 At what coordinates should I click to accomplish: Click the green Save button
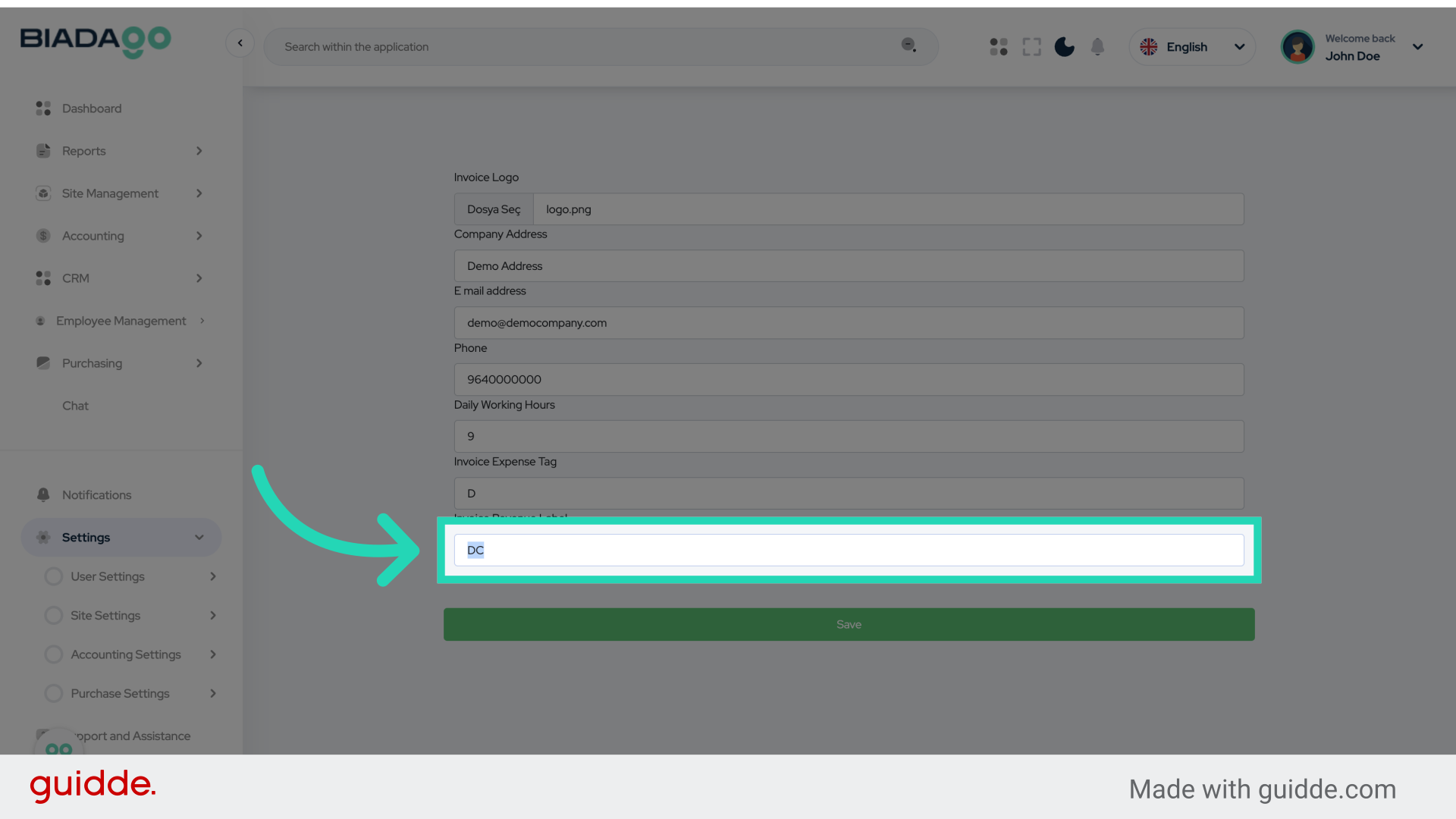pyautogui.click(x=849, y=624)
